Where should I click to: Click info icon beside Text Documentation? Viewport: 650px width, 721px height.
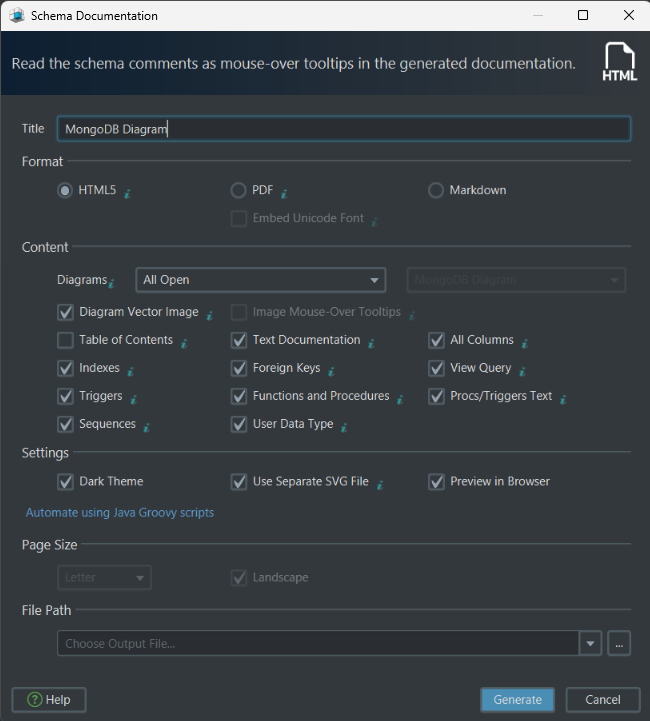[371, 343]
